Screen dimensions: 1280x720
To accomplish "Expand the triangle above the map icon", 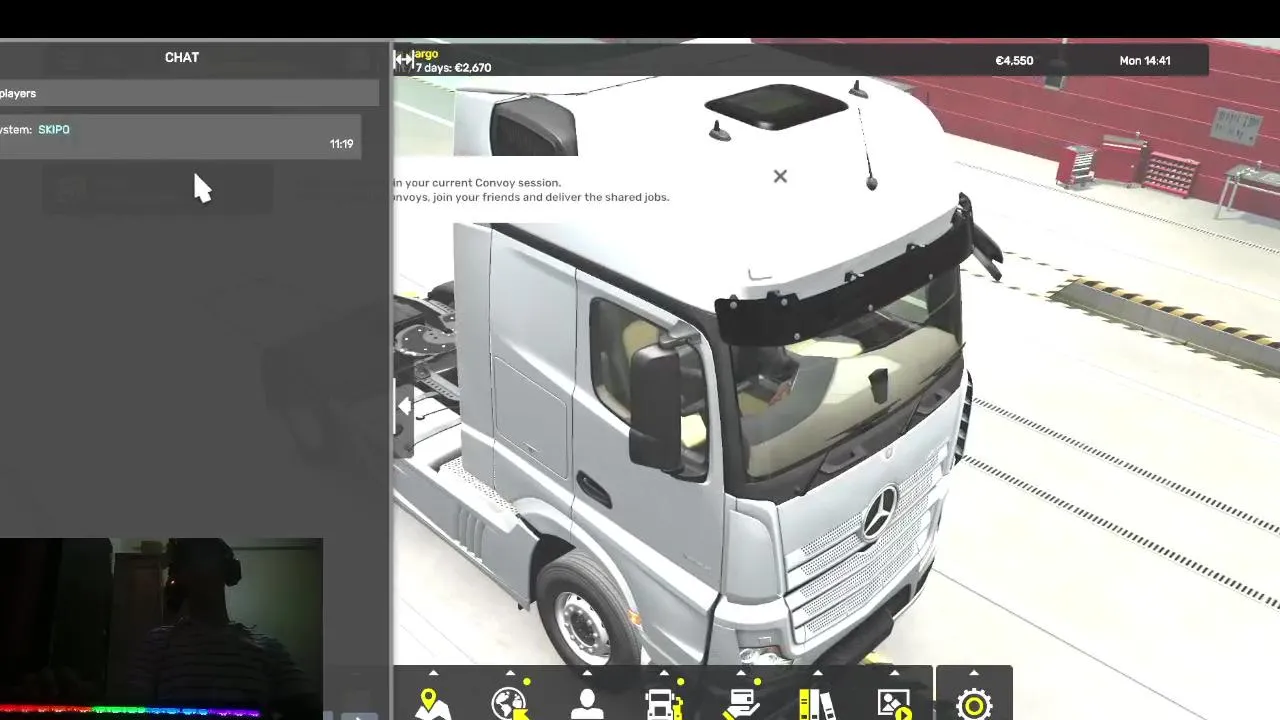I will pyautogui.click(x=433, y=673).
